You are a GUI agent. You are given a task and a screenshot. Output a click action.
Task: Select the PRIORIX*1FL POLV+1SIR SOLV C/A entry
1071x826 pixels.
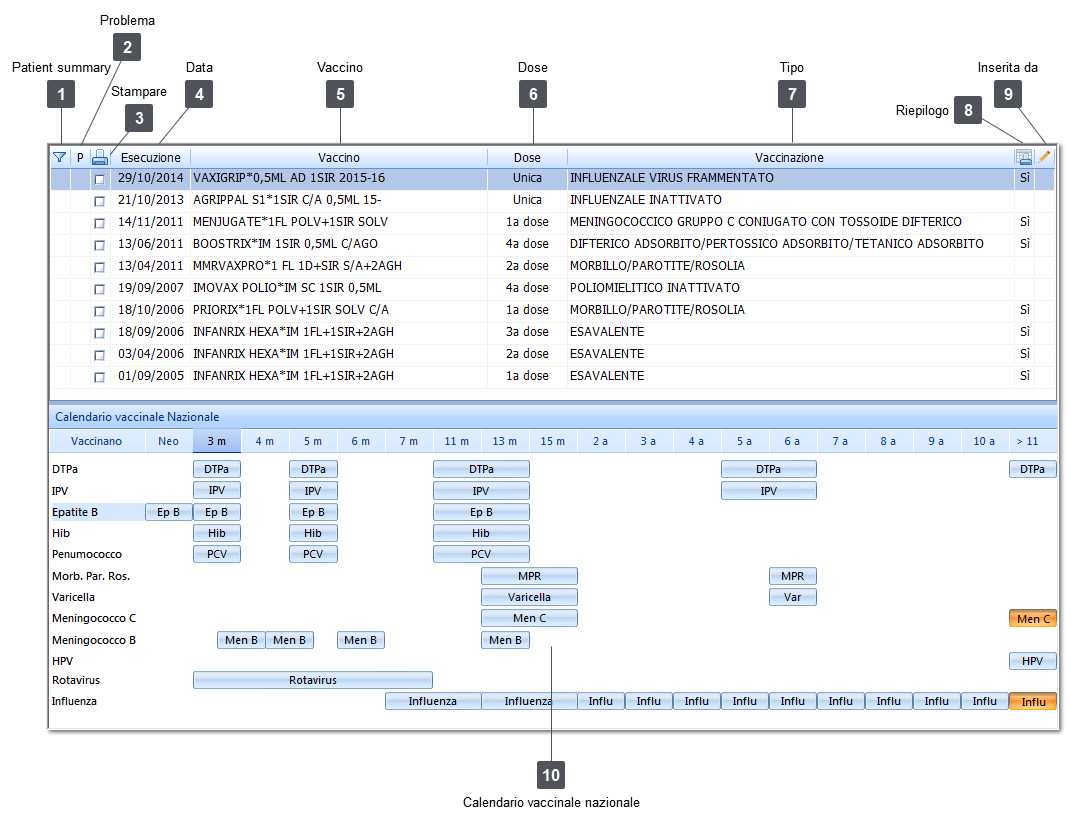(291, 309)
